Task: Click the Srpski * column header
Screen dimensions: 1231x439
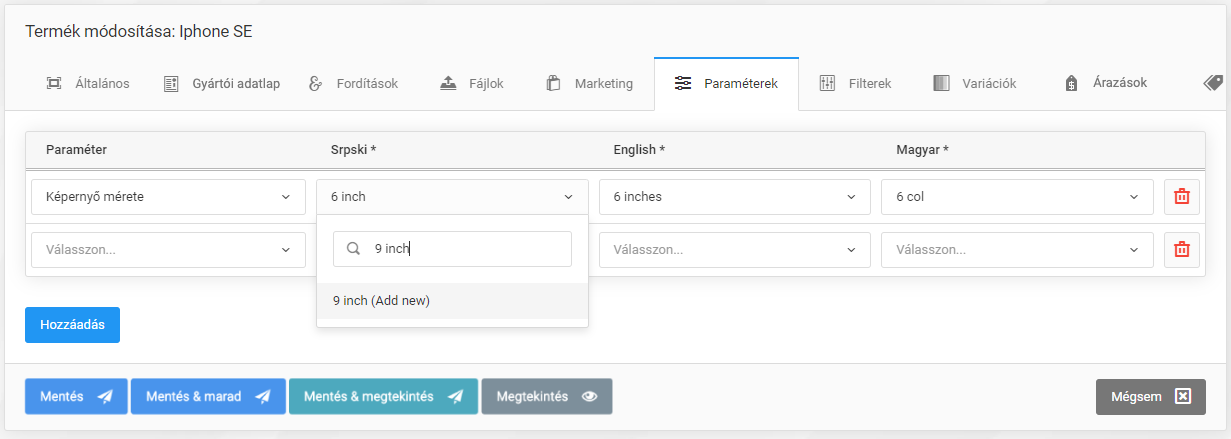Action: pos(354,149)
